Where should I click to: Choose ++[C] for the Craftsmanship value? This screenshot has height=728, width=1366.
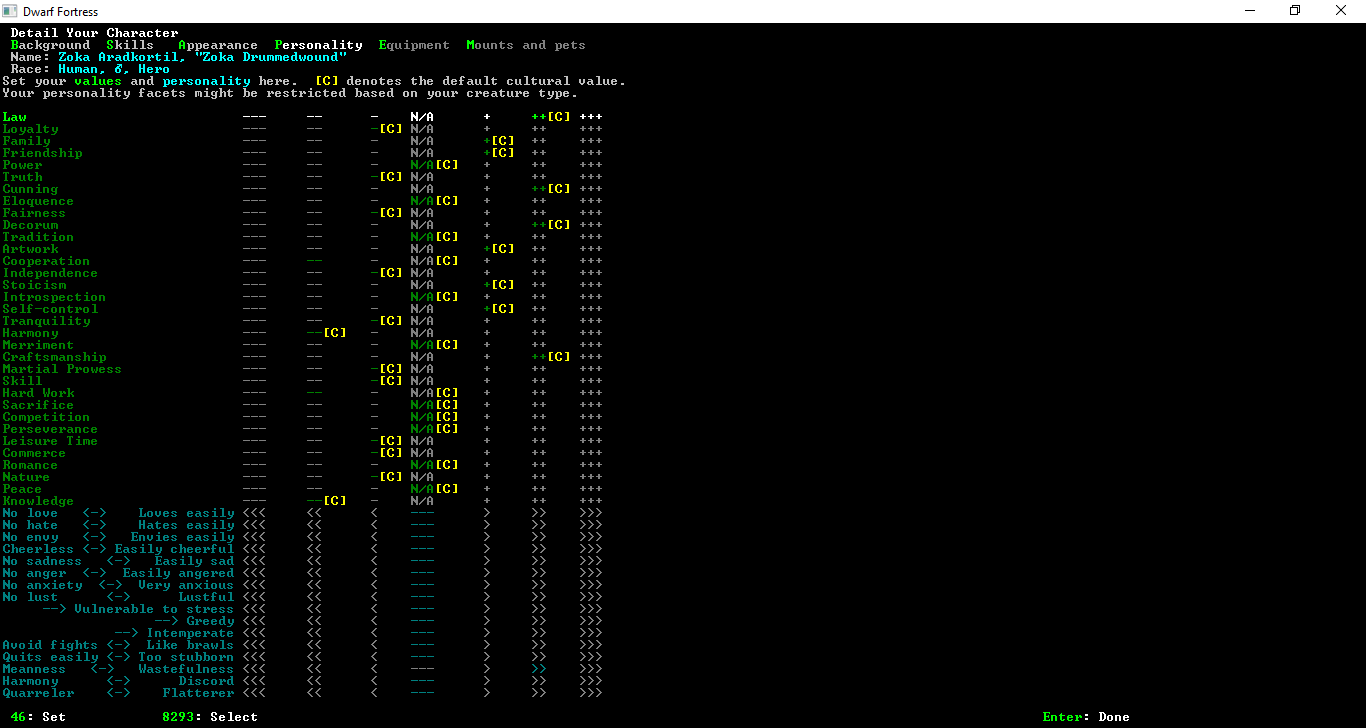tap(550, 357)
